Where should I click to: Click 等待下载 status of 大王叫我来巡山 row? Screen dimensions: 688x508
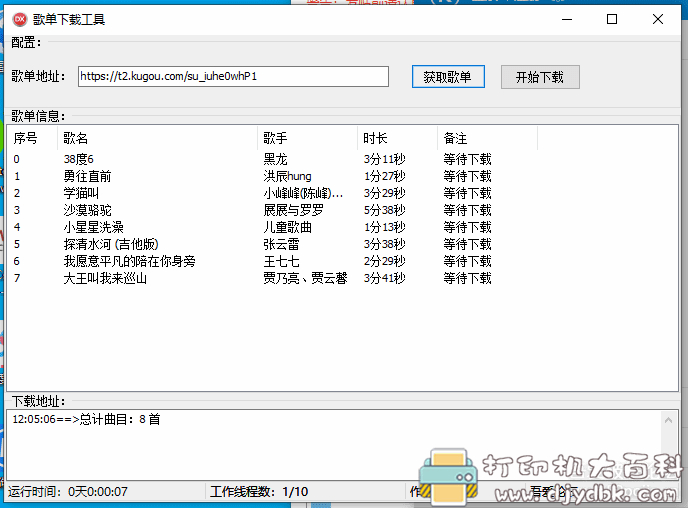[x=467, y=278]
